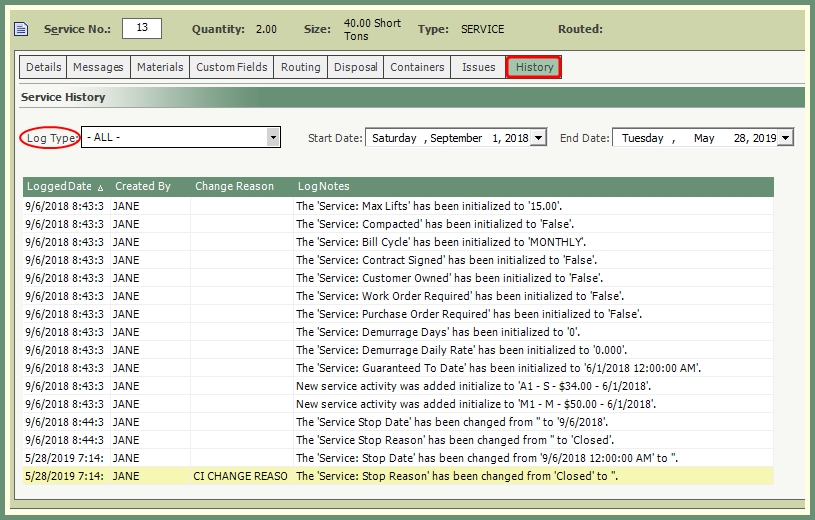
Task: Select the 'Contract Signed' log row
Action: click(x=398, y=260)
